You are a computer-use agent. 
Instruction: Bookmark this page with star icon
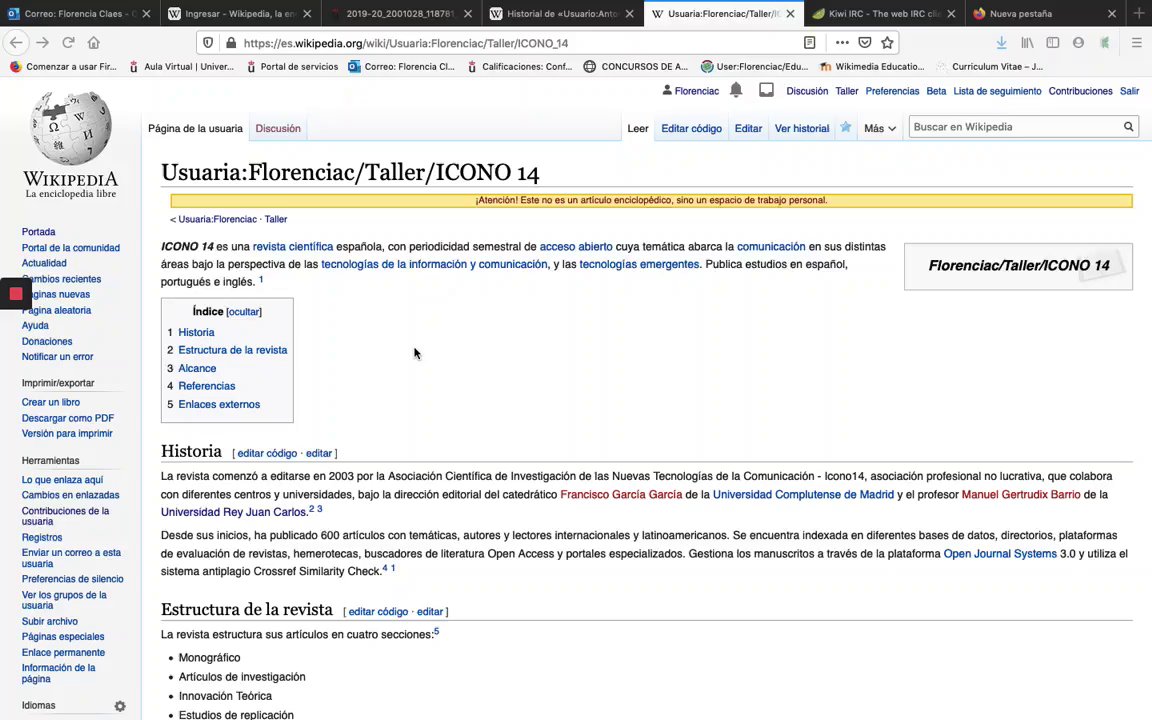888,43
